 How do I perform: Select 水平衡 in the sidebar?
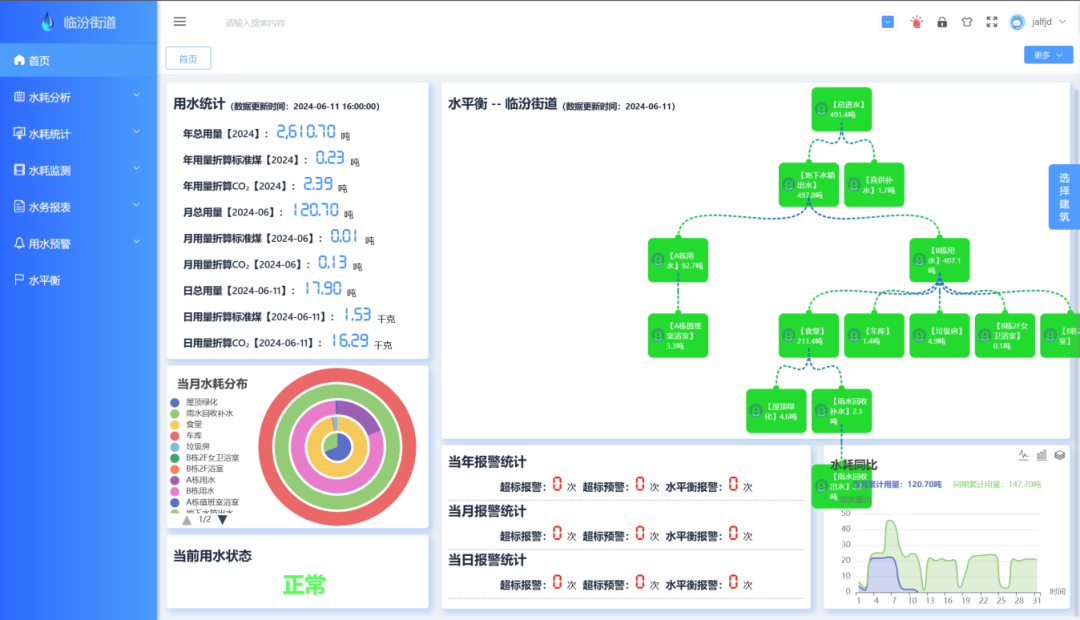click(45, 280)
